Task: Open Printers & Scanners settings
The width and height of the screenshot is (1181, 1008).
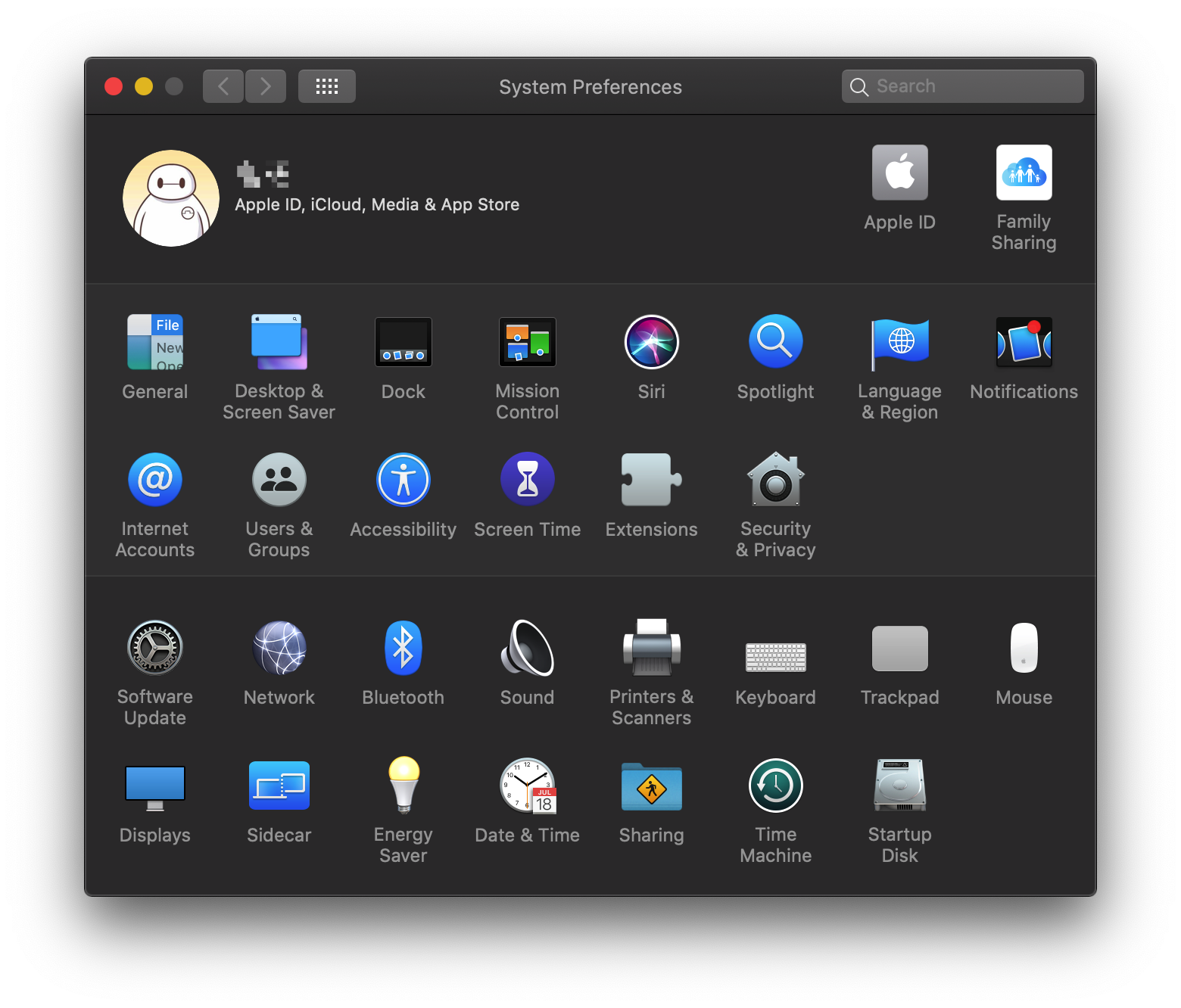Action: (652, 648)
